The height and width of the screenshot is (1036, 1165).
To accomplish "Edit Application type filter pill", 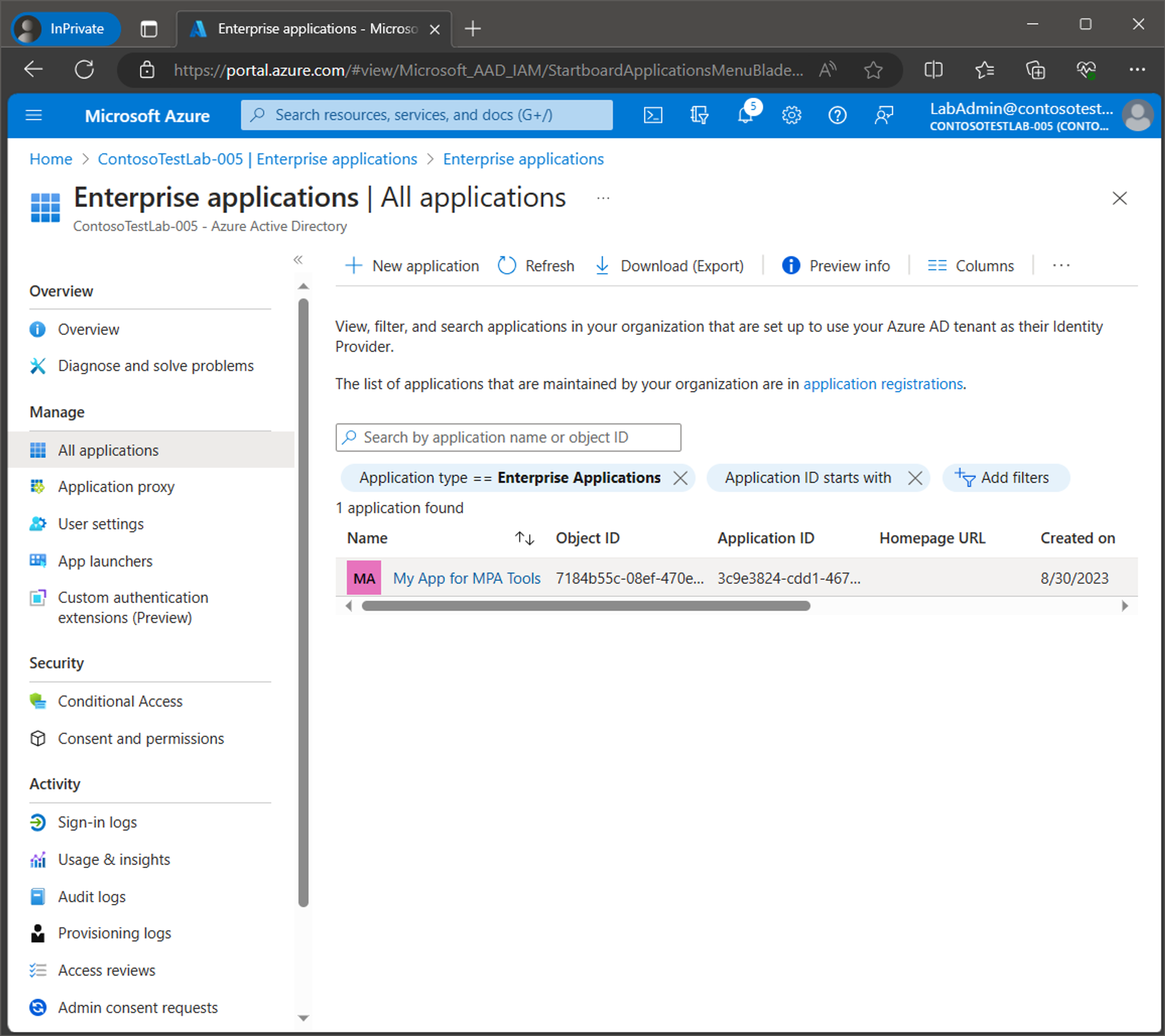I will [510, 478].
